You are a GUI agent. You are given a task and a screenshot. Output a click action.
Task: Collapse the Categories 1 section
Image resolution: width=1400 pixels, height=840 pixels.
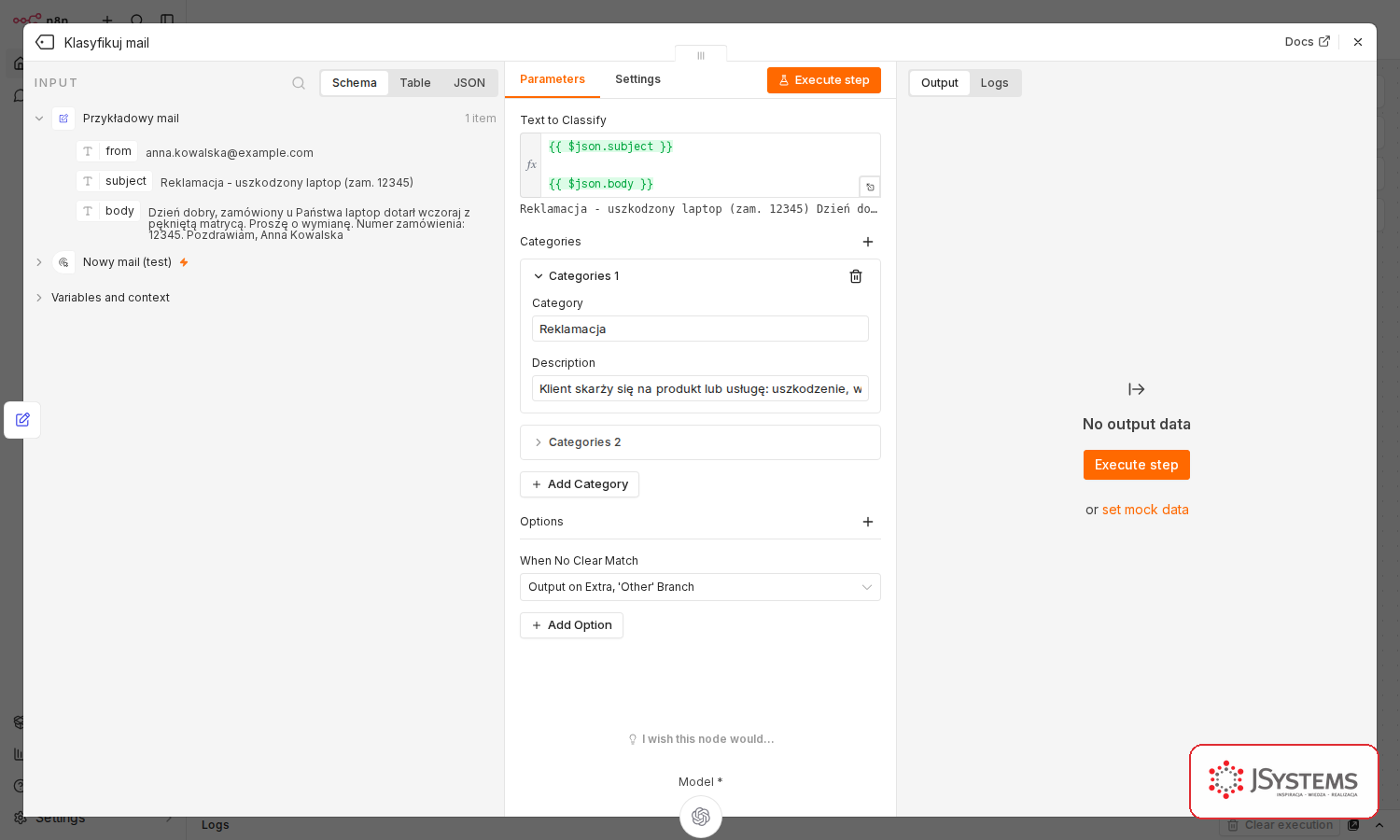point(539,276)
